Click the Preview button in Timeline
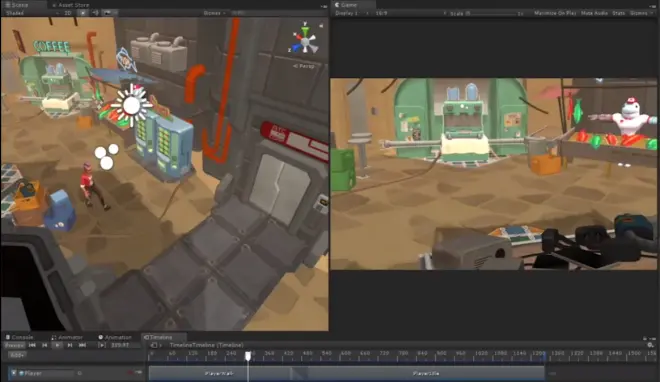Screen dimensions: 660x382 pos(14,345)
